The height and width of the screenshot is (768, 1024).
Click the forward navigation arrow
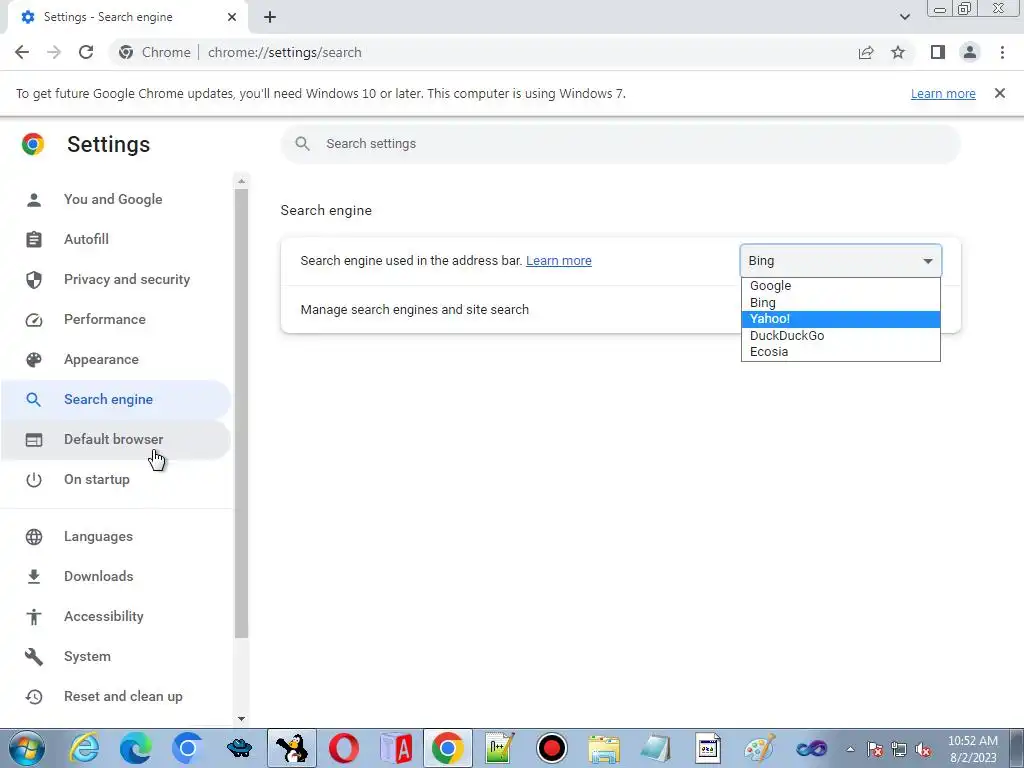54,52
